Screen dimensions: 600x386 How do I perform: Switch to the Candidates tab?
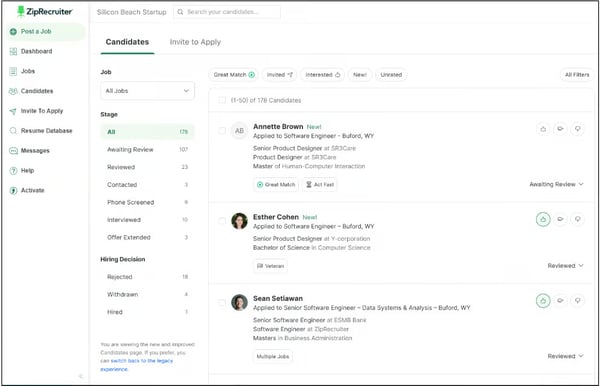pyautogui.click(x=127, y=42)
